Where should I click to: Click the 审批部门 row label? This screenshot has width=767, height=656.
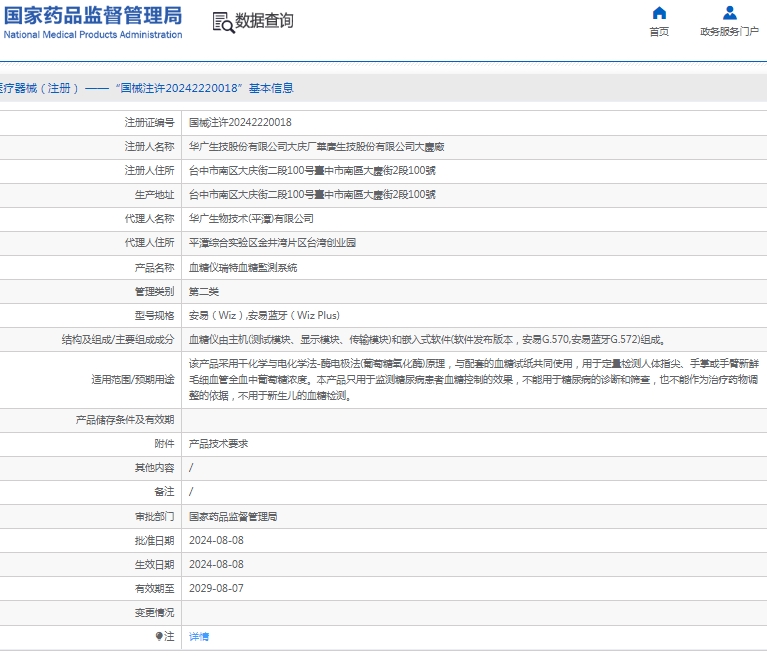[x=155, y=517]
